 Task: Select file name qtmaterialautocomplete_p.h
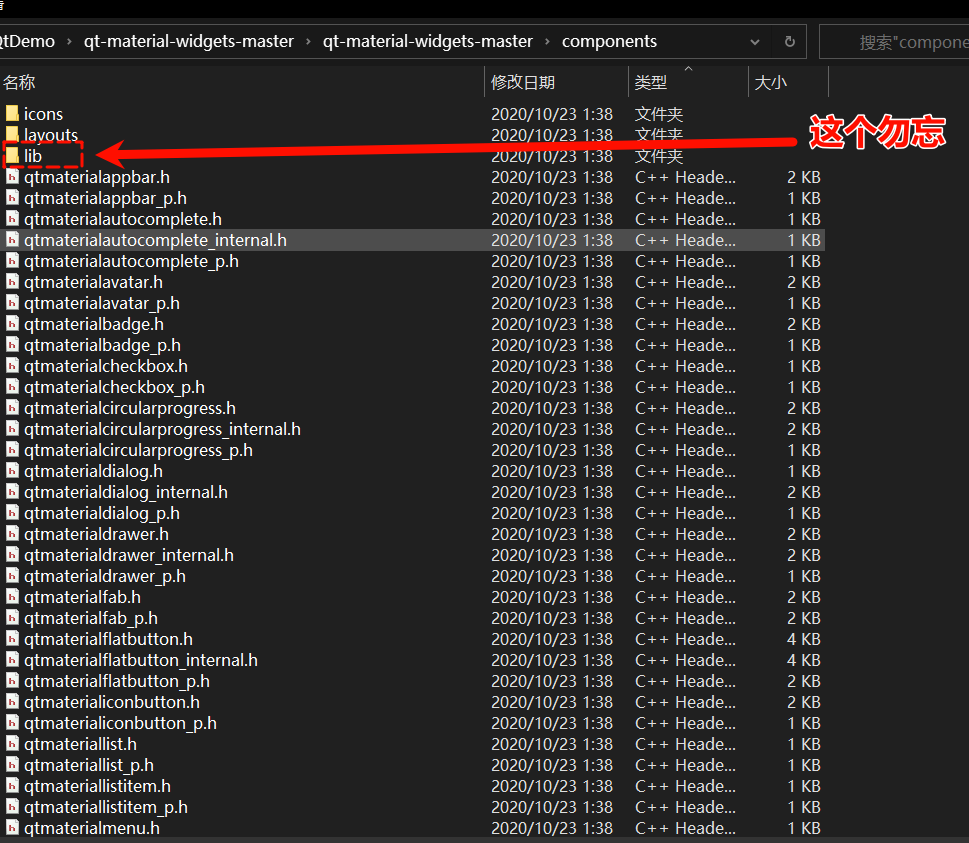point(131,261)
